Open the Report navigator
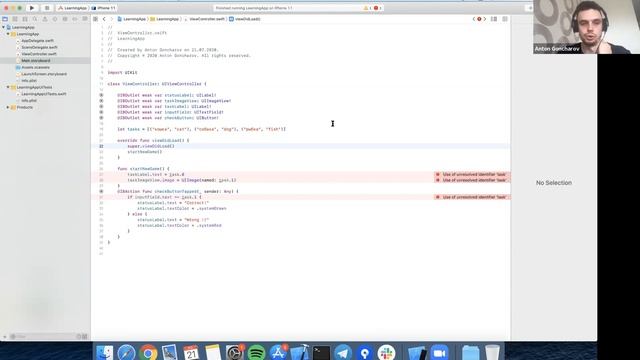640x360 pixels. 85,19
